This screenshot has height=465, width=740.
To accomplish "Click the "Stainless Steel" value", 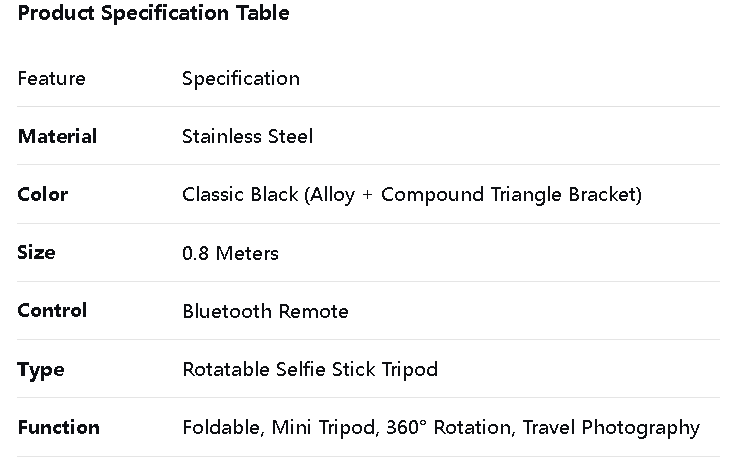I will [x=247, y=136].
